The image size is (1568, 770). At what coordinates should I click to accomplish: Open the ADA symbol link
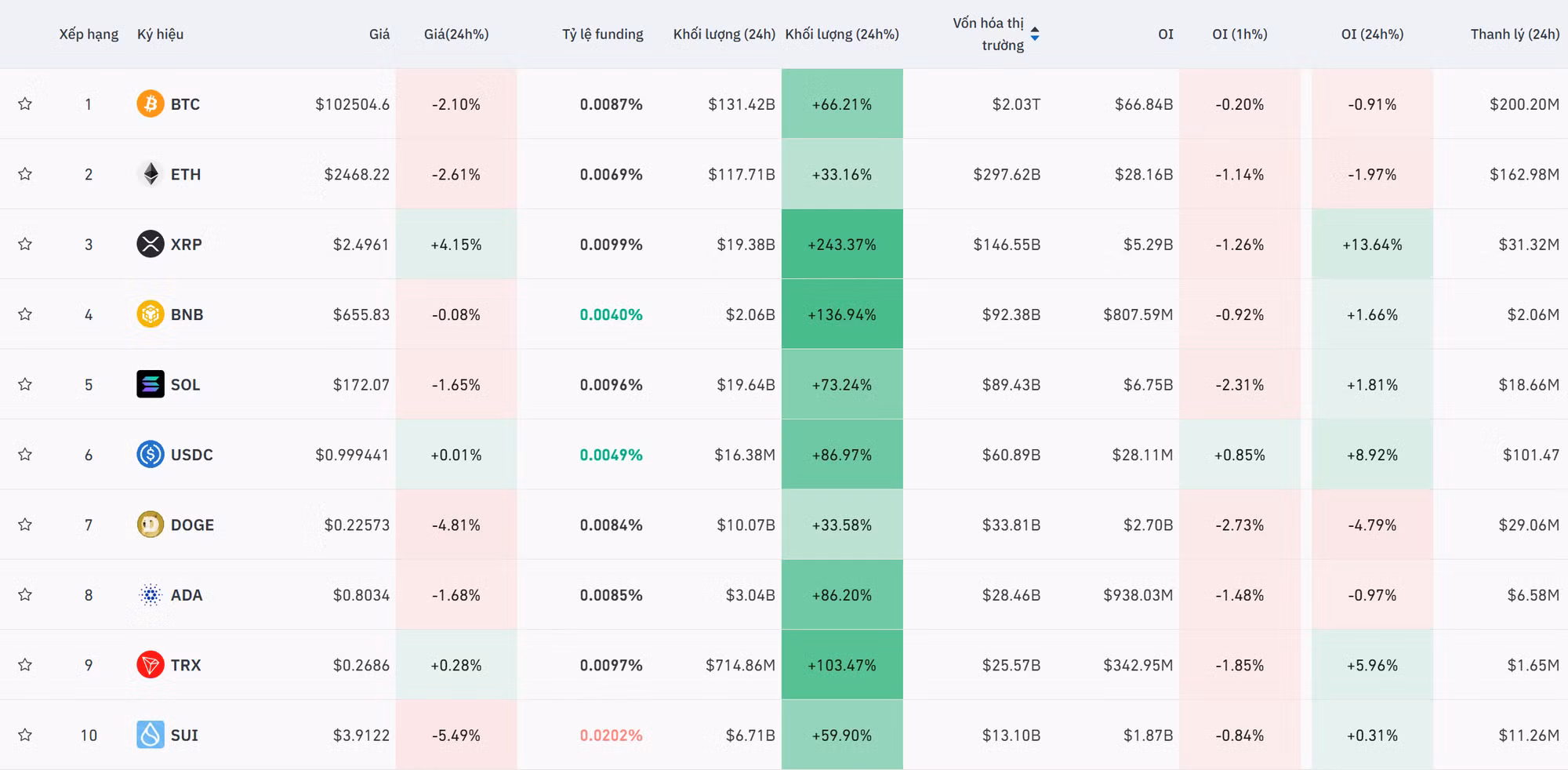(187, 595)
